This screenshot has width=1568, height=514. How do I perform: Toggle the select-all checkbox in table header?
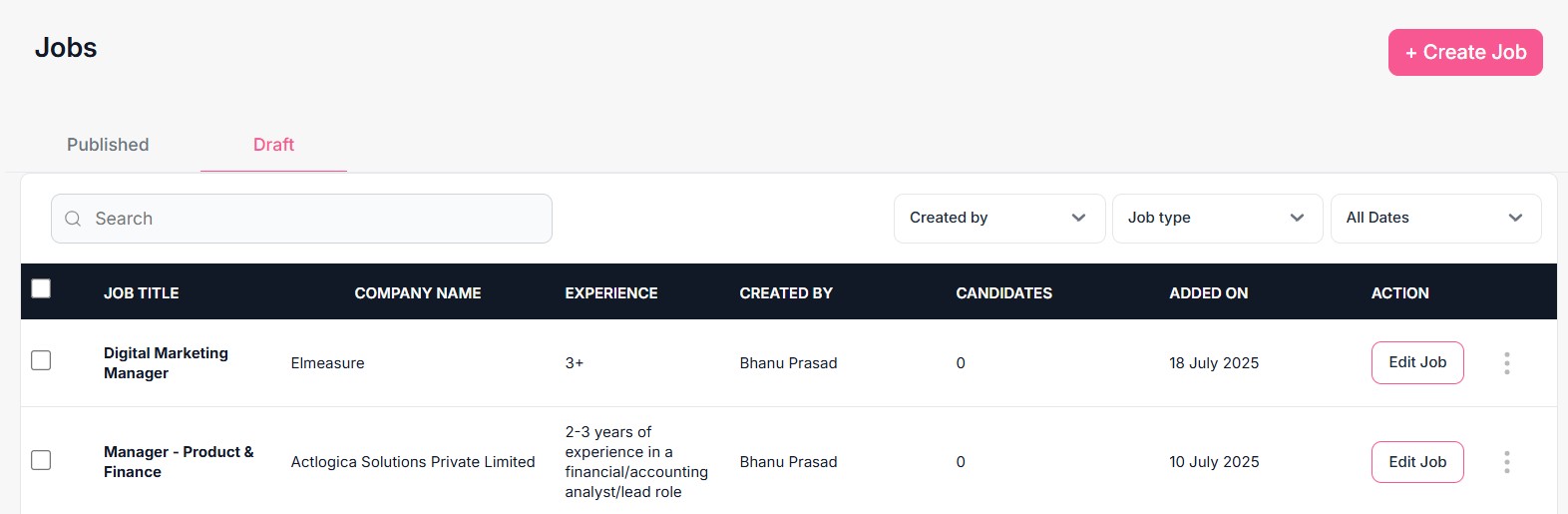[41, 288]
